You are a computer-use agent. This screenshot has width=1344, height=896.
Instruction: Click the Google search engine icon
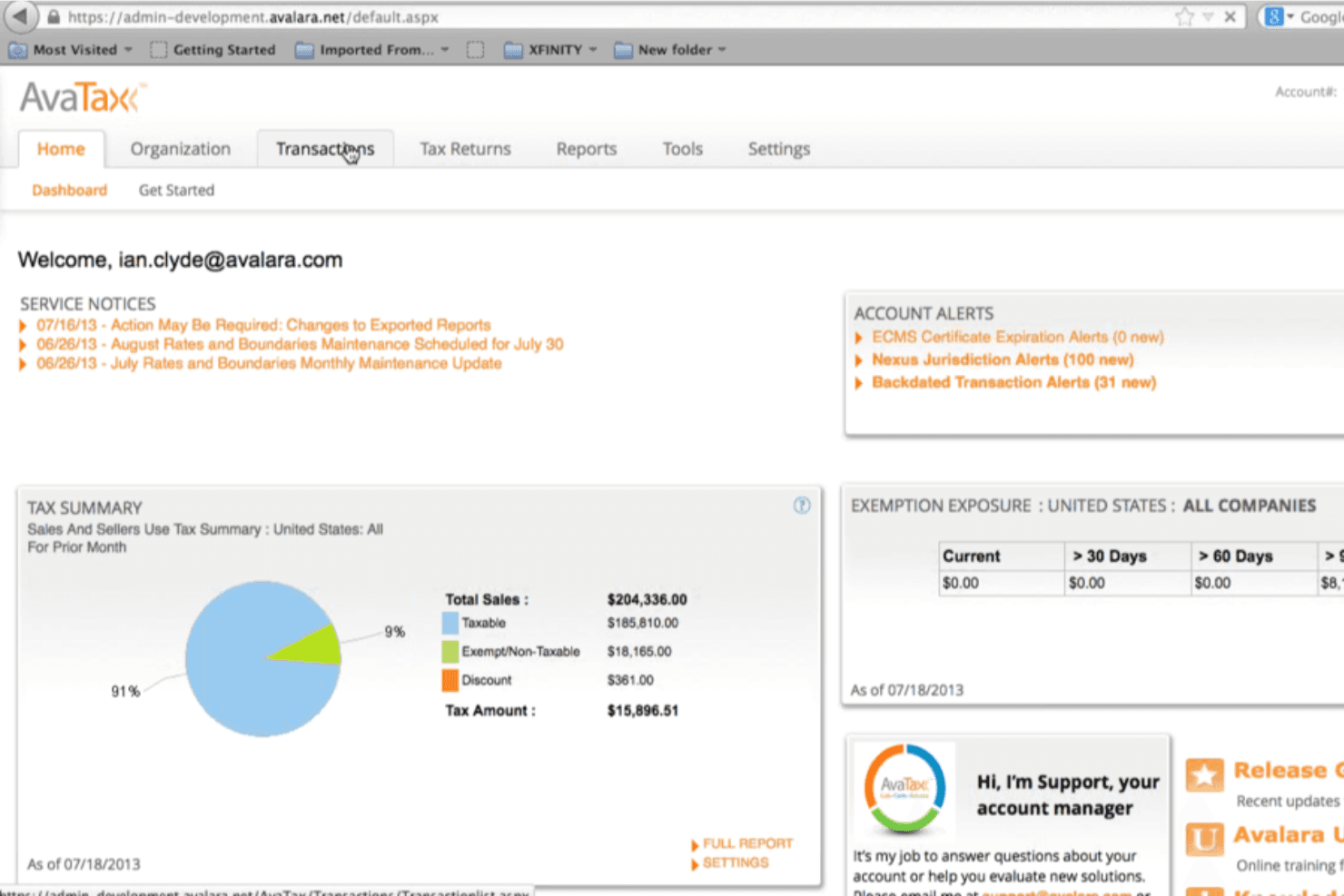[x=1274, y=16]
